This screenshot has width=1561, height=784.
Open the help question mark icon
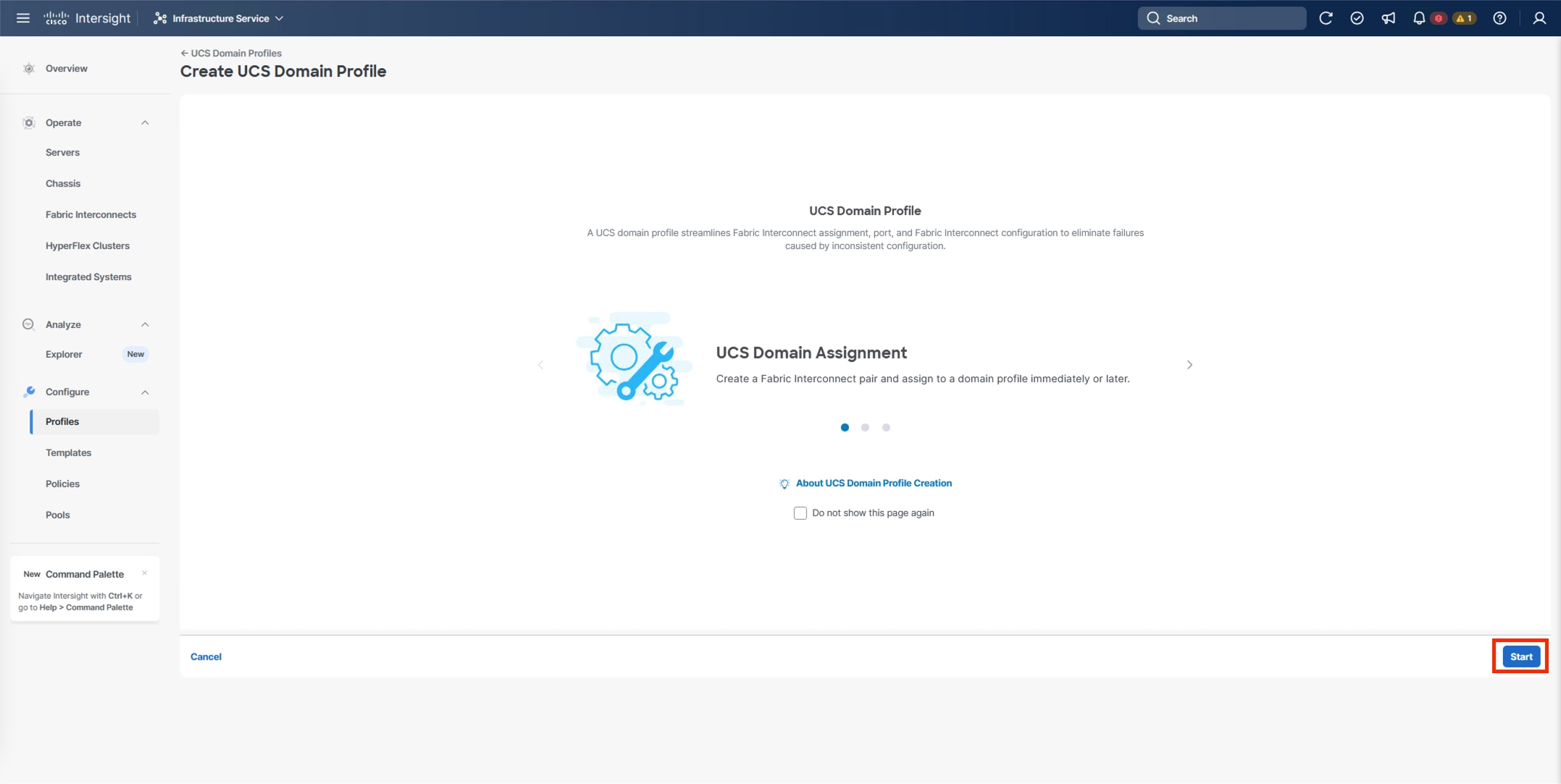click(x=1499, y=17)
